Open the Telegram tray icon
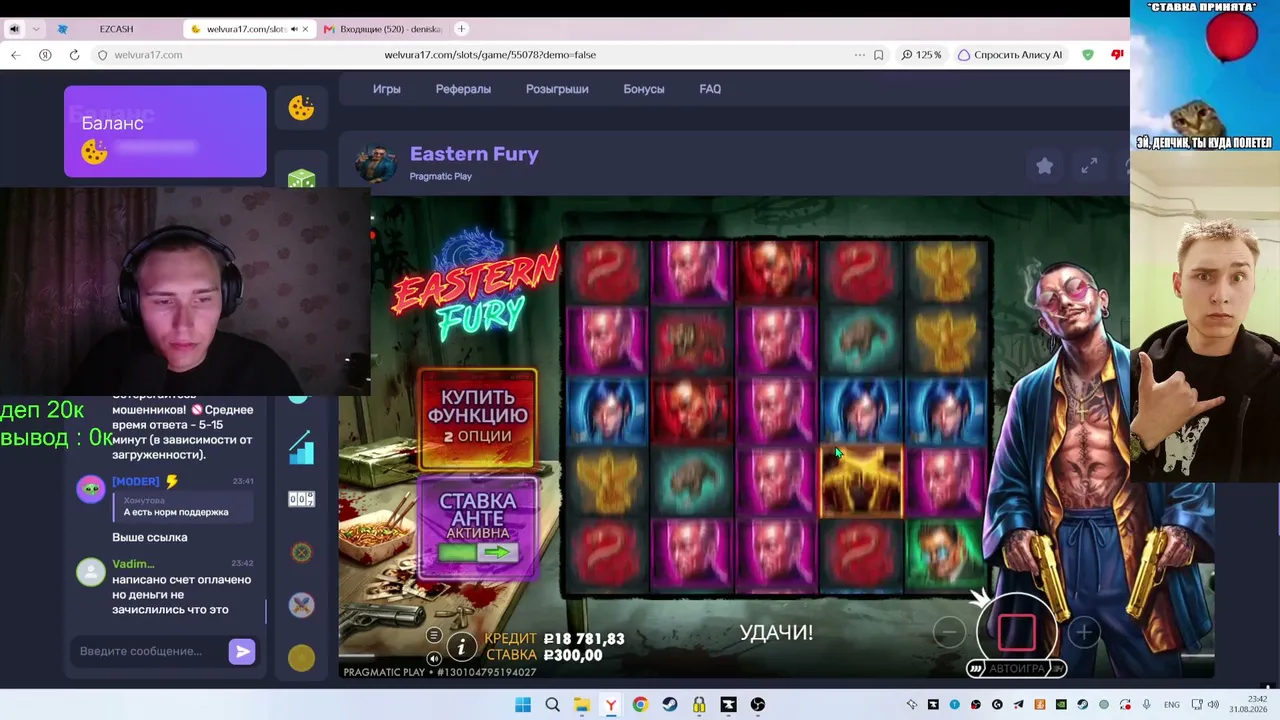Screen dimensions: 1280x720 pyautogui.click(x=1019, y=705)
